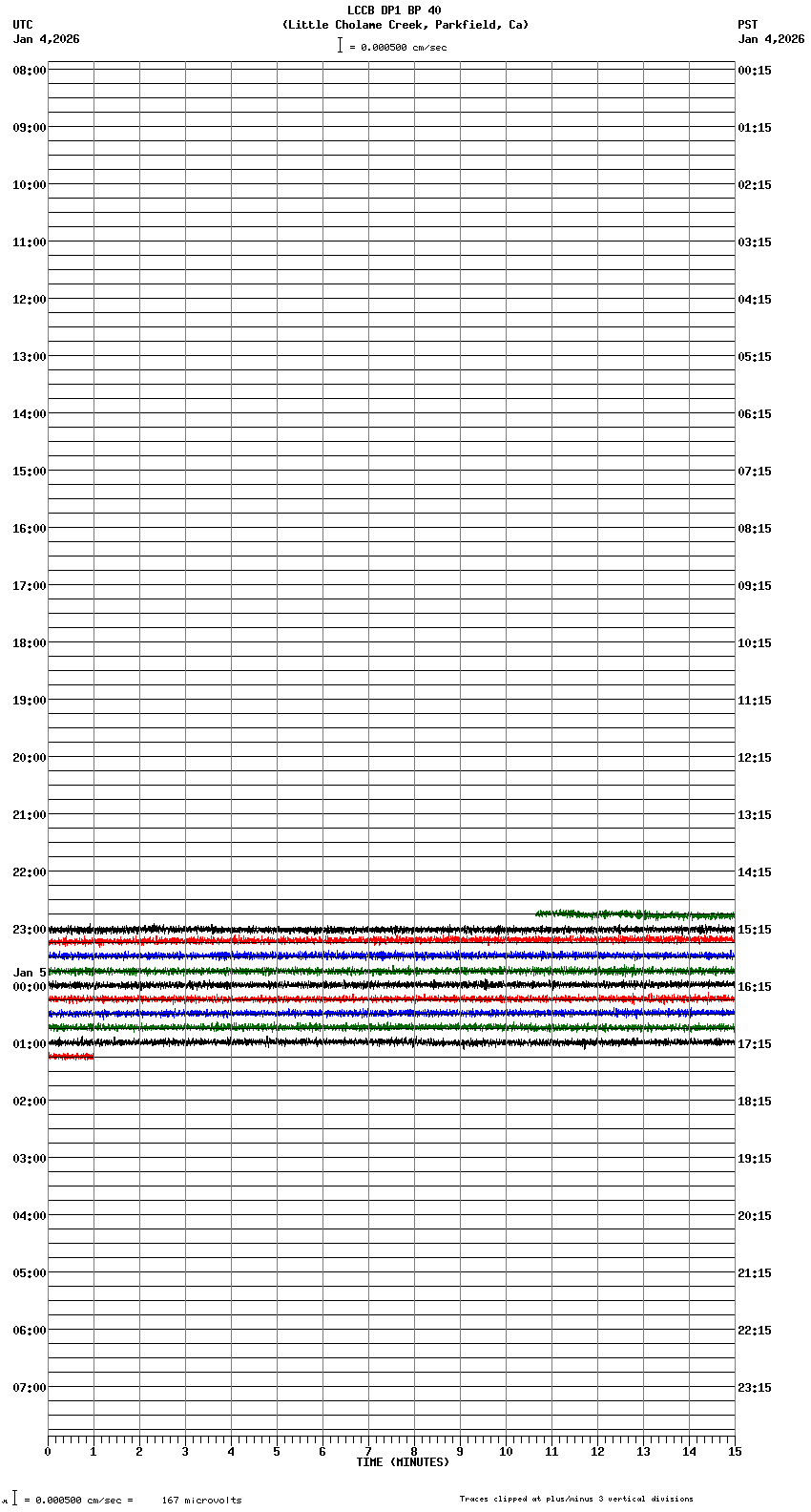Click the 'Jan 4,2026' date under UTC
The width and height of the screenshot is (811, 1512).
point(47,39)
